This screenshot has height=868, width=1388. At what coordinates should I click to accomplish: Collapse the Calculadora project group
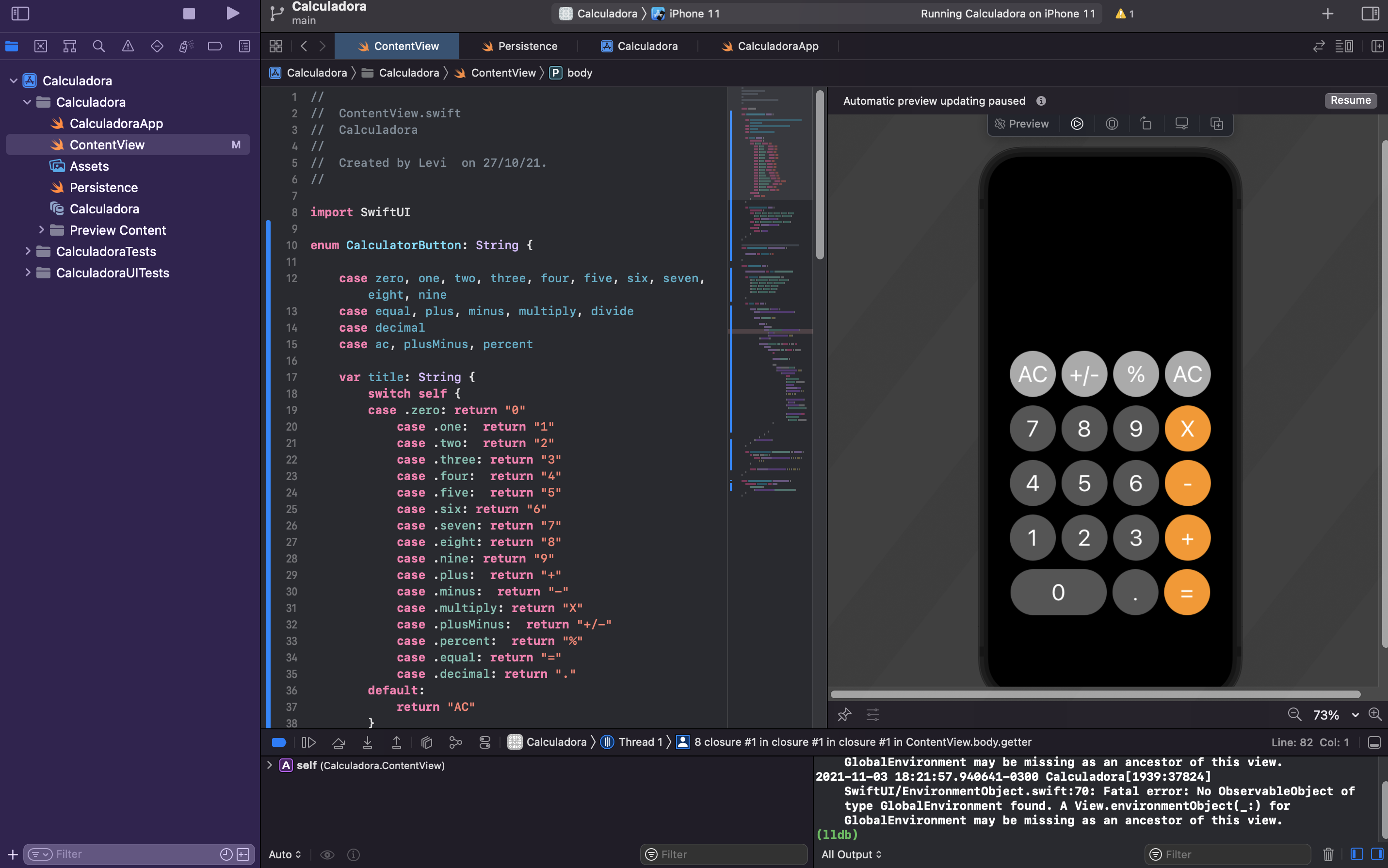[14, 80]
